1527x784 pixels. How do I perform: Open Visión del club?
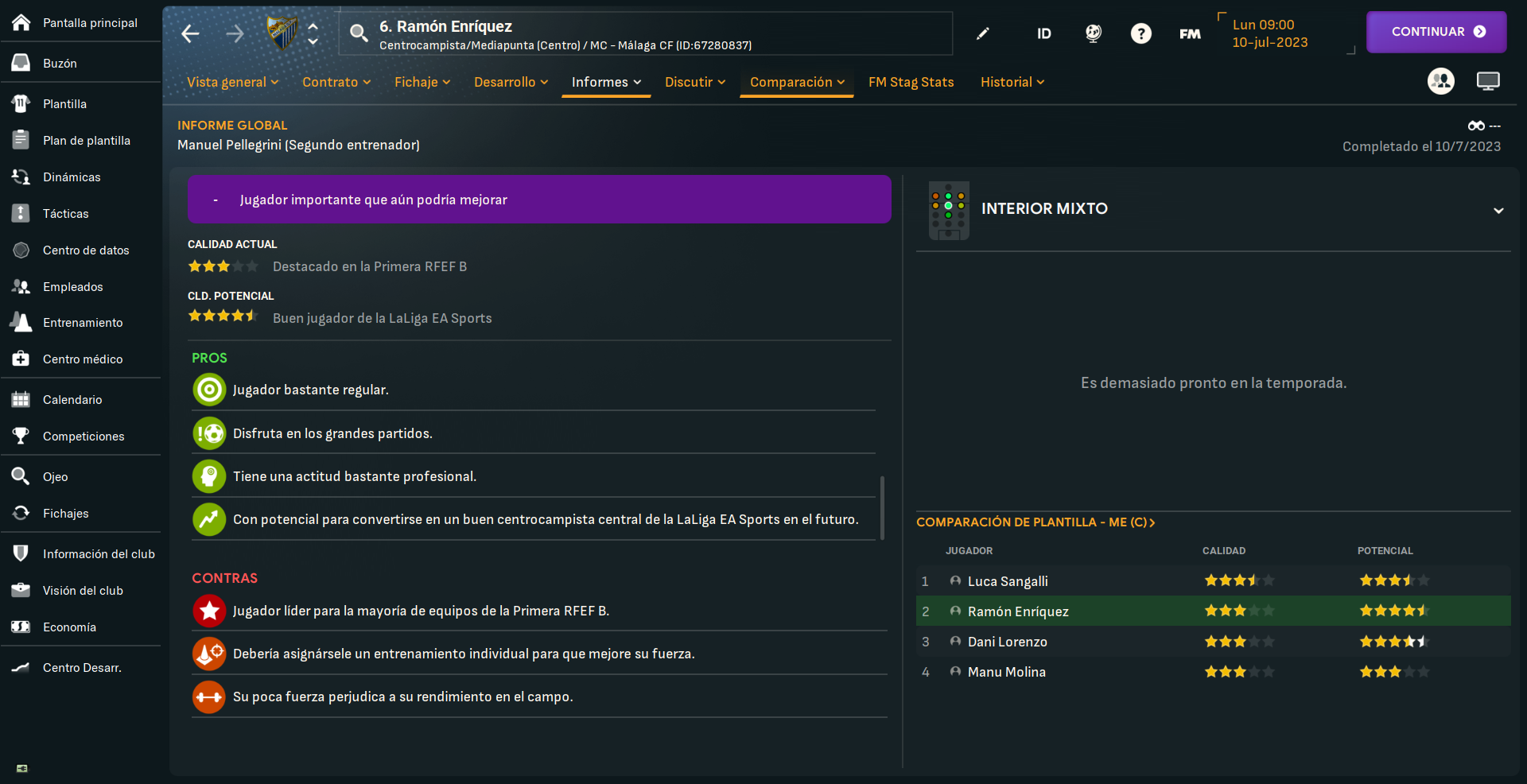80,590
